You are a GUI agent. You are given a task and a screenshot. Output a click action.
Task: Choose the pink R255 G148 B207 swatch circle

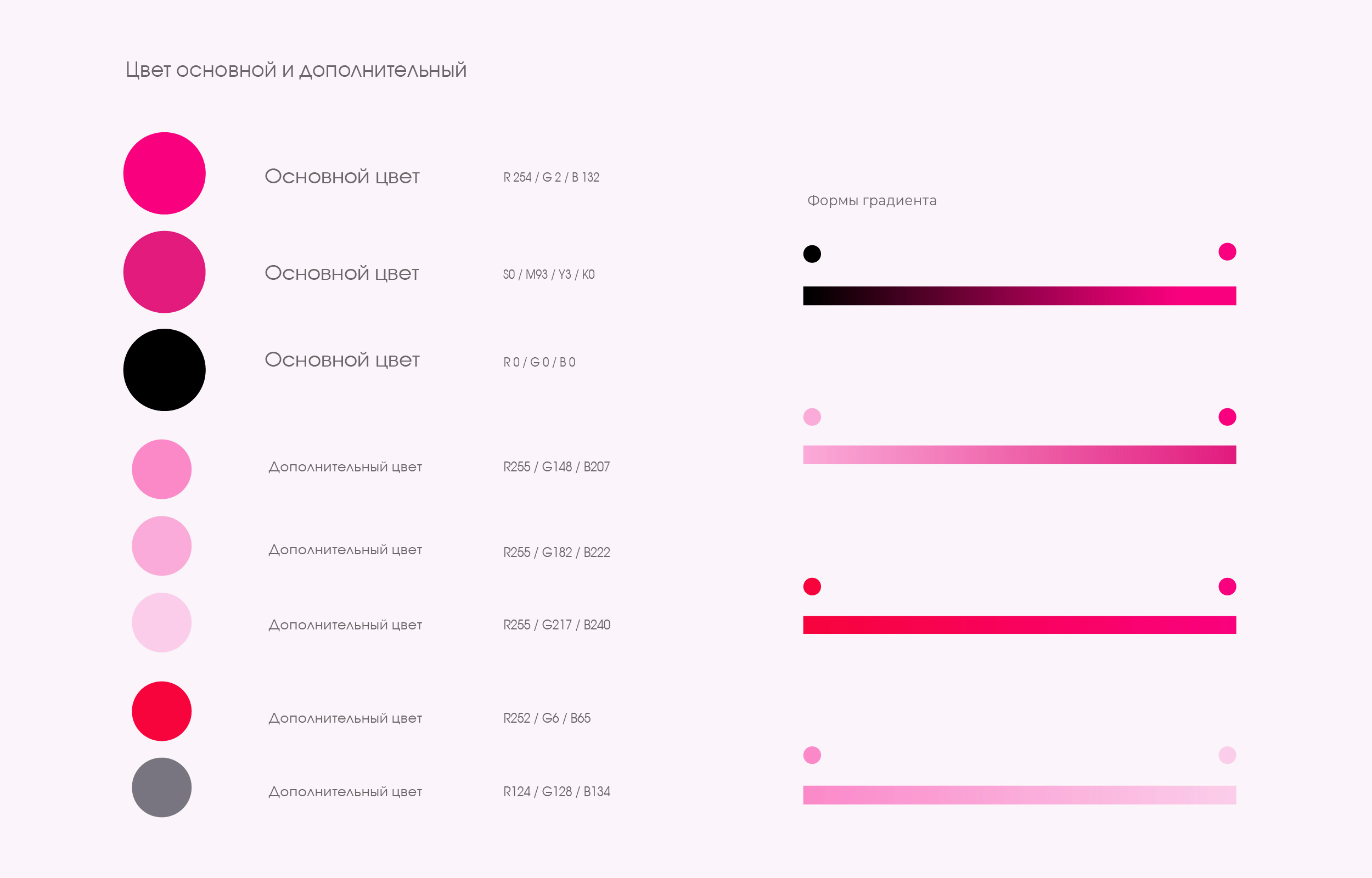coord(161,469)
